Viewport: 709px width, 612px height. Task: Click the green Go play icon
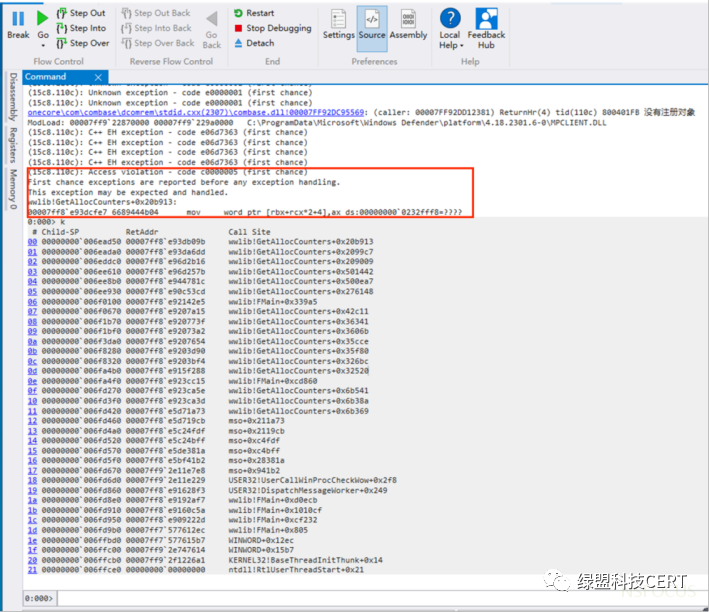[43, 19]
